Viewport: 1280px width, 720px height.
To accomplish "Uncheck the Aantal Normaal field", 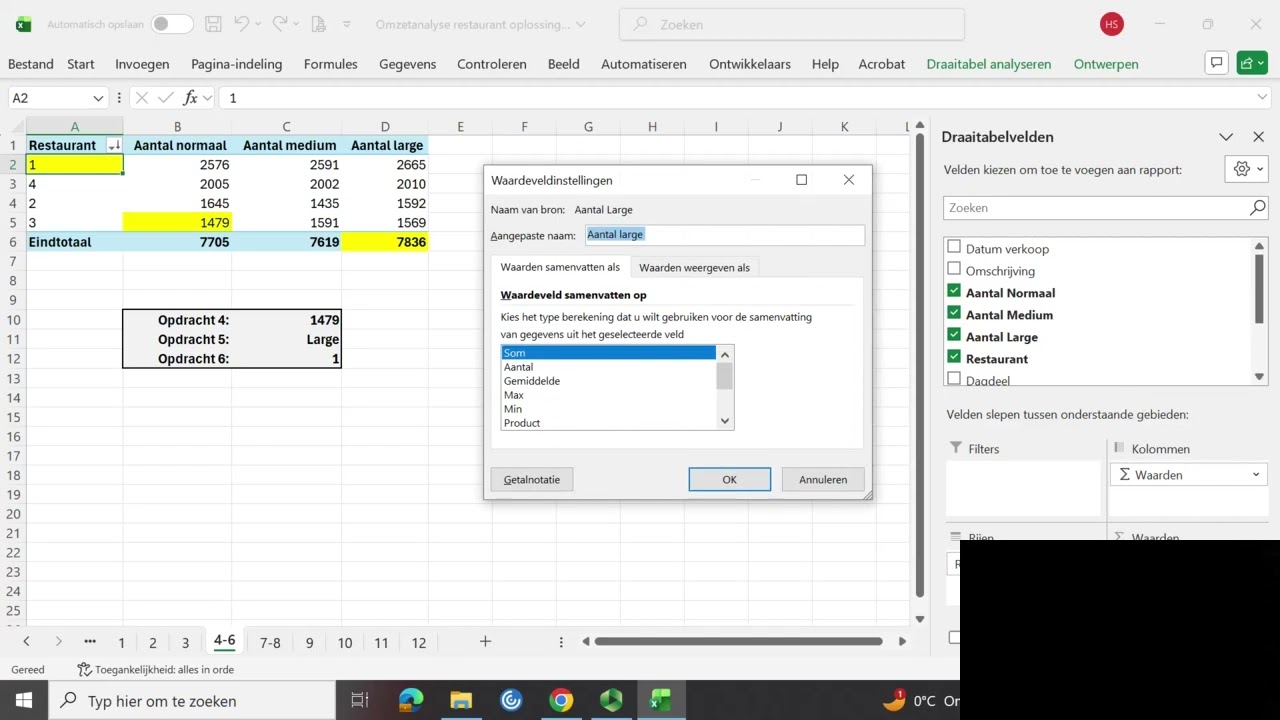I will pos(954,291).
